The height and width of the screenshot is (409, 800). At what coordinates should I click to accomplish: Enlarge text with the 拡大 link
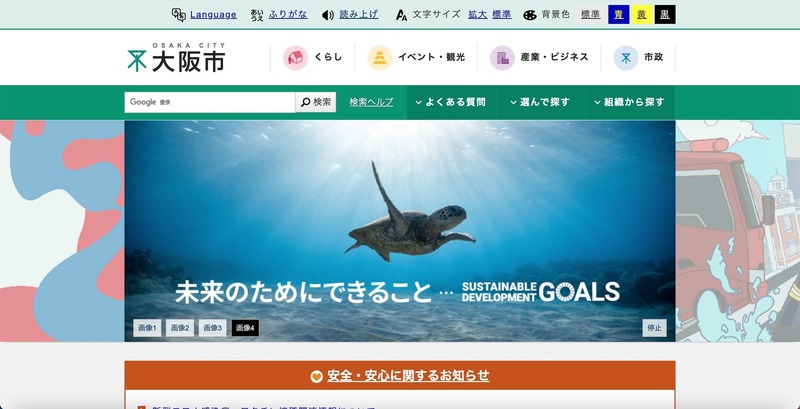pyautogui.click(x=478, y=15)
